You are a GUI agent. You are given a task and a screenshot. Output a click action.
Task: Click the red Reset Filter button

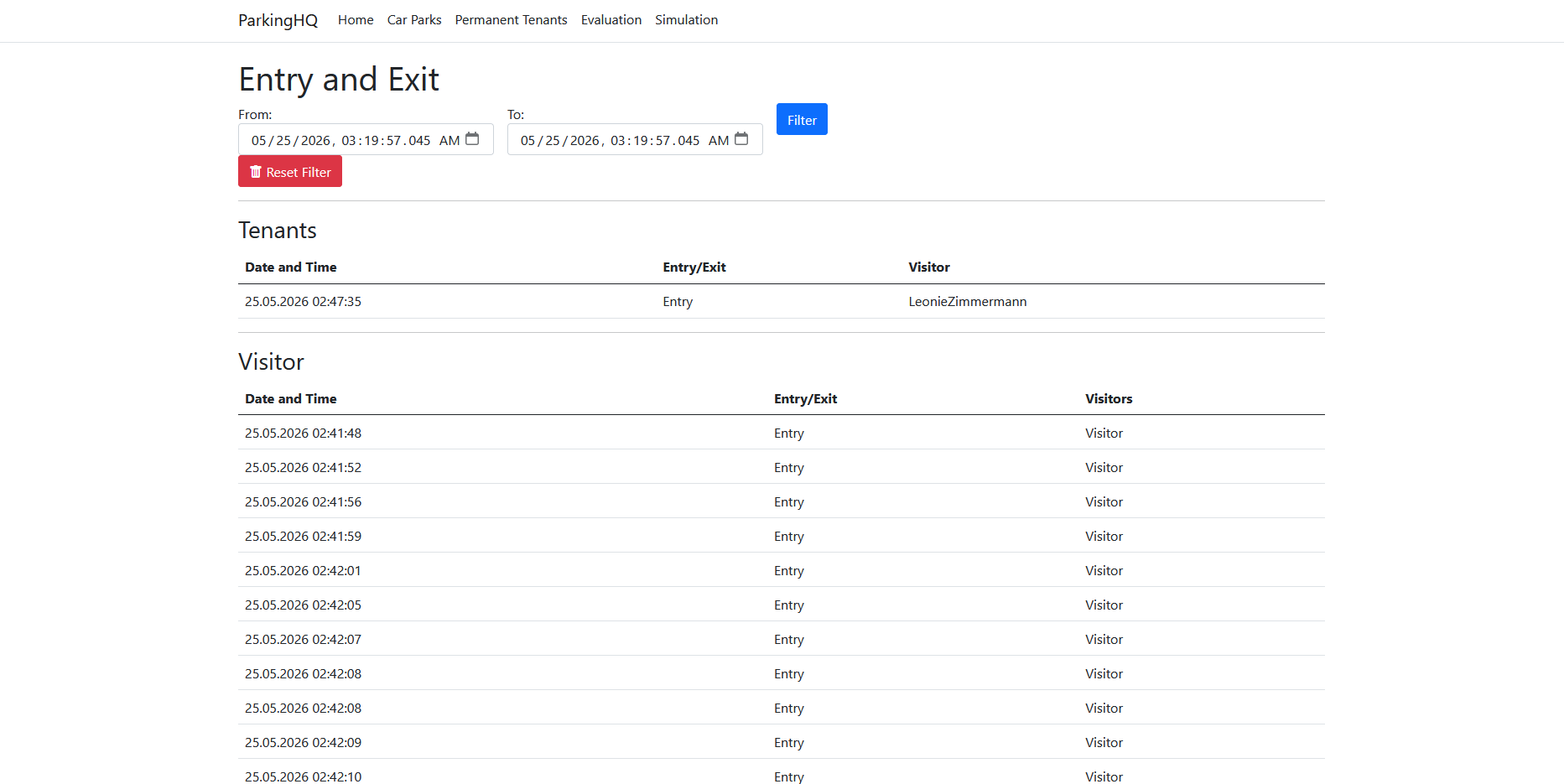290,171
